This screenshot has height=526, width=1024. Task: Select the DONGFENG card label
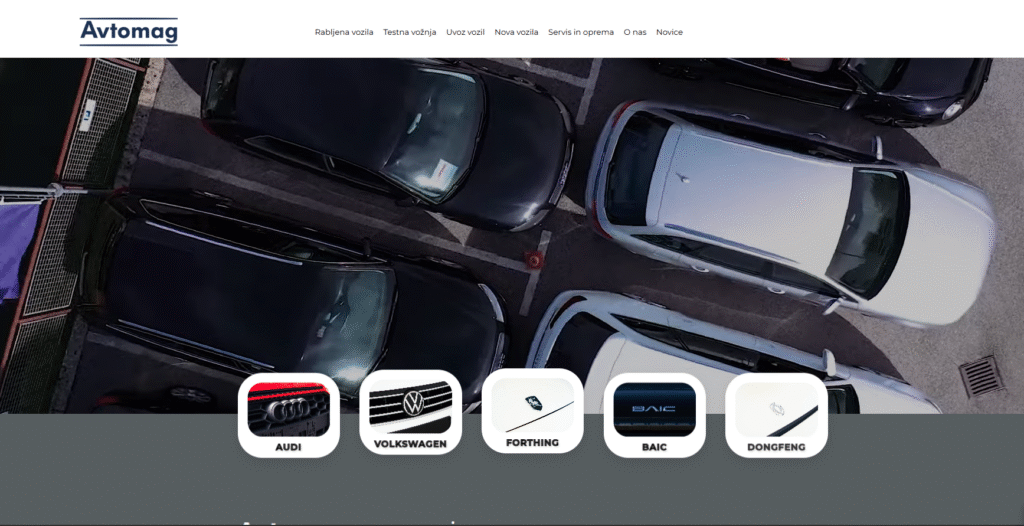coord(776,447)
